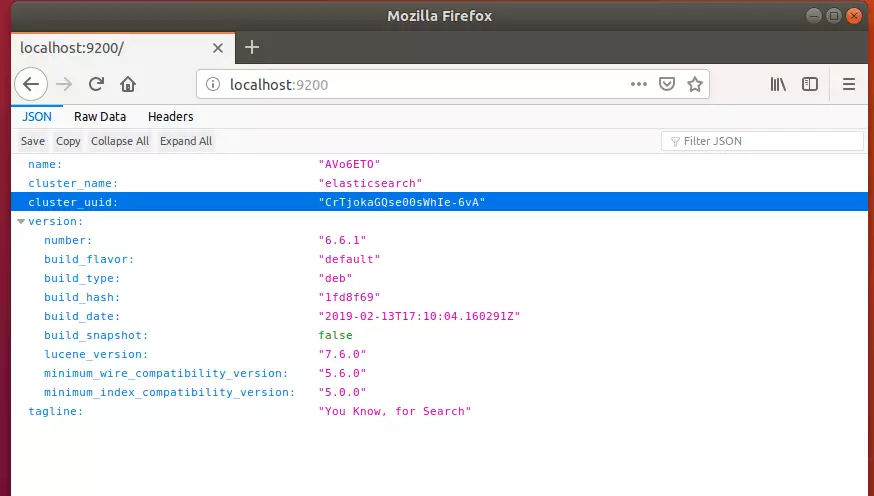Image resolution: width=874 pixels, height=496 pixels.
Task: Reload the current page
Action: point(96,84)
